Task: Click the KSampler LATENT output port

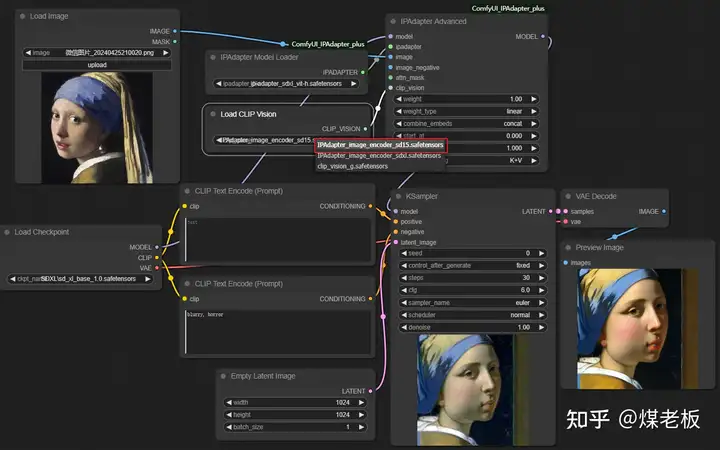Action: coord(551,212)
